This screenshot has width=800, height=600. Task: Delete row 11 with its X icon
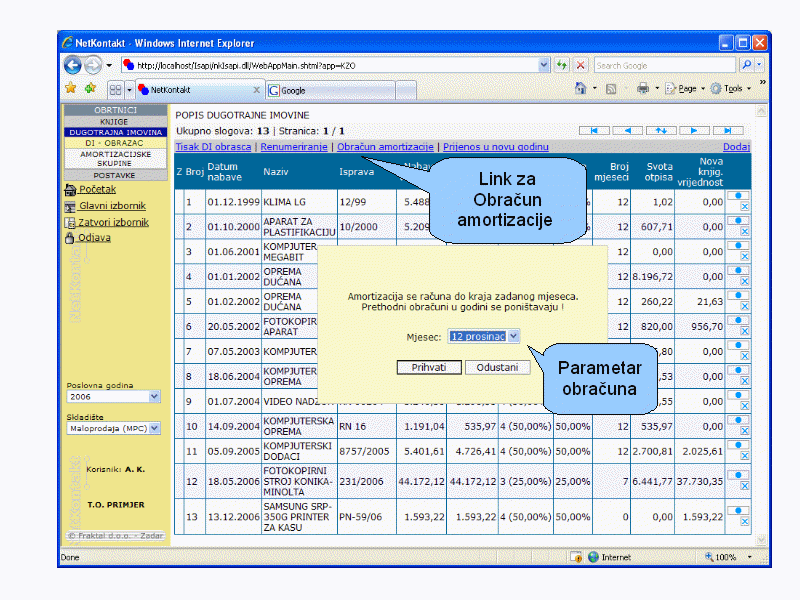tap(744, 456)
